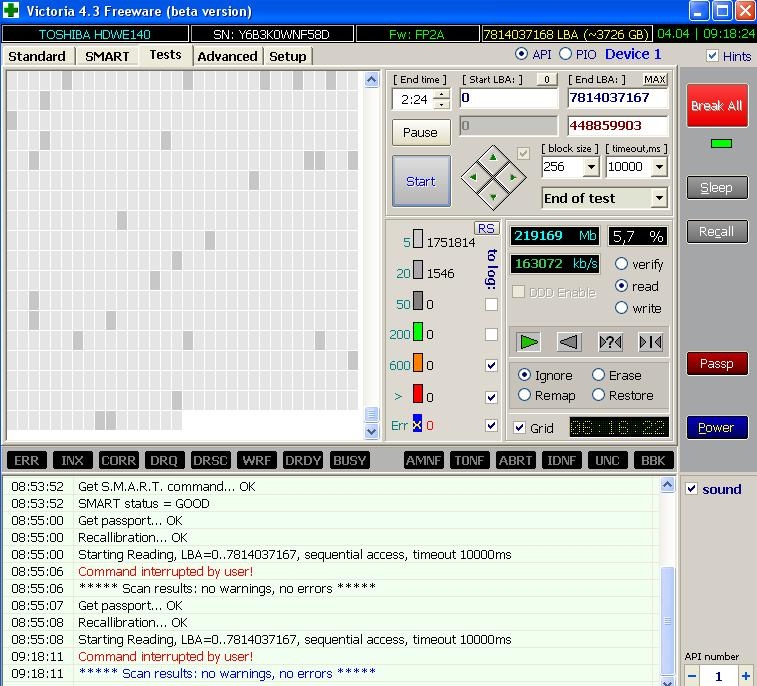Click the block grid scroll up arrow
The height and width of the screenshot is (686, 757).
(x=371, y=79)
